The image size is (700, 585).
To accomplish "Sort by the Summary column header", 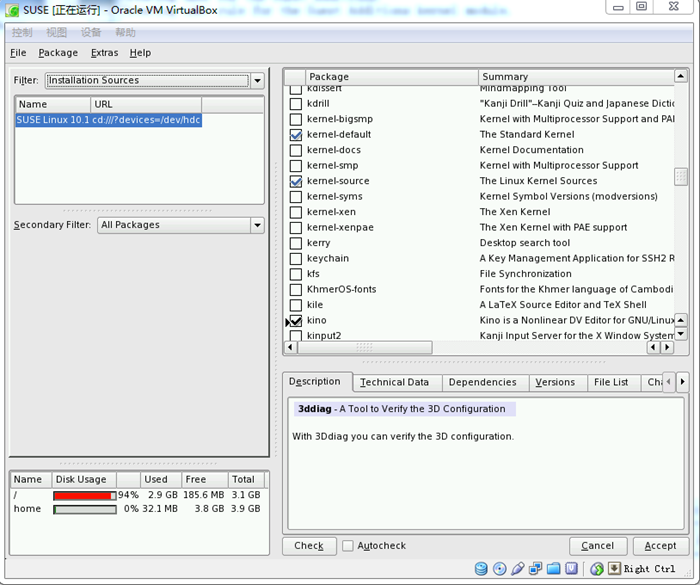I will (x=576, y=77).
